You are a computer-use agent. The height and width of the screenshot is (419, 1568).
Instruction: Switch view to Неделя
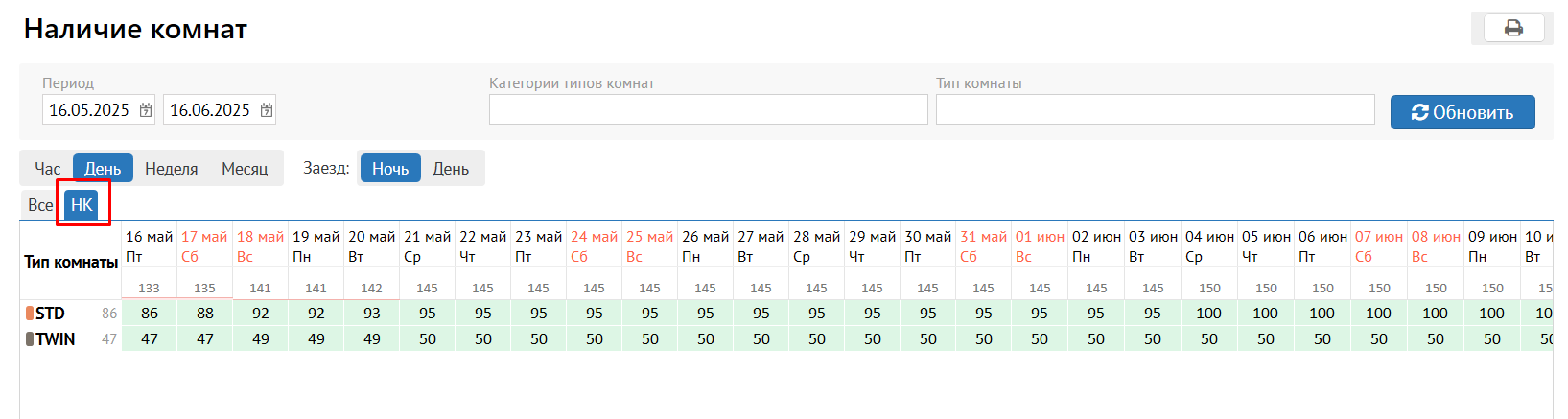pyautogui.click(x=171, y=169)
